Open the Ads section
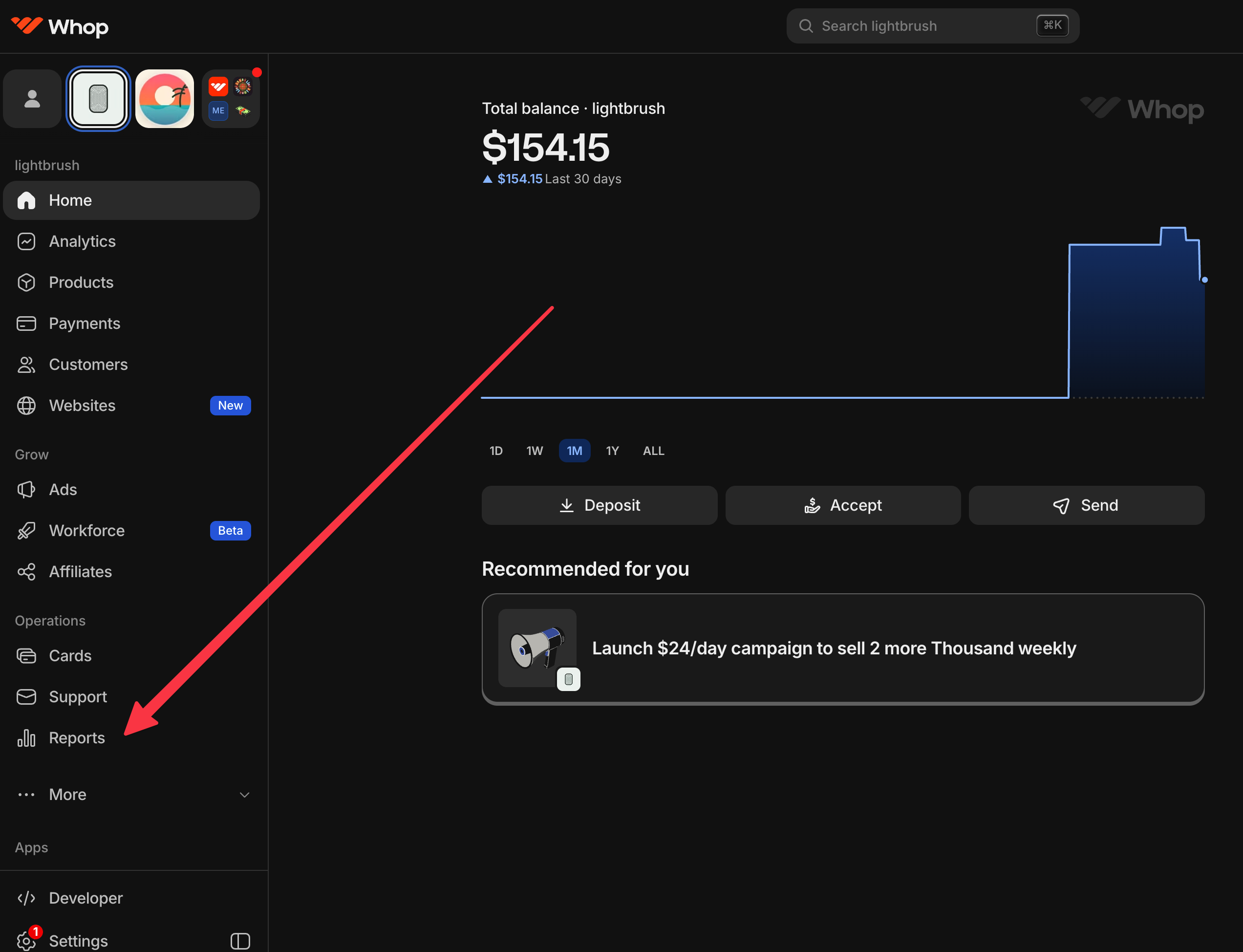 [131, 490]
